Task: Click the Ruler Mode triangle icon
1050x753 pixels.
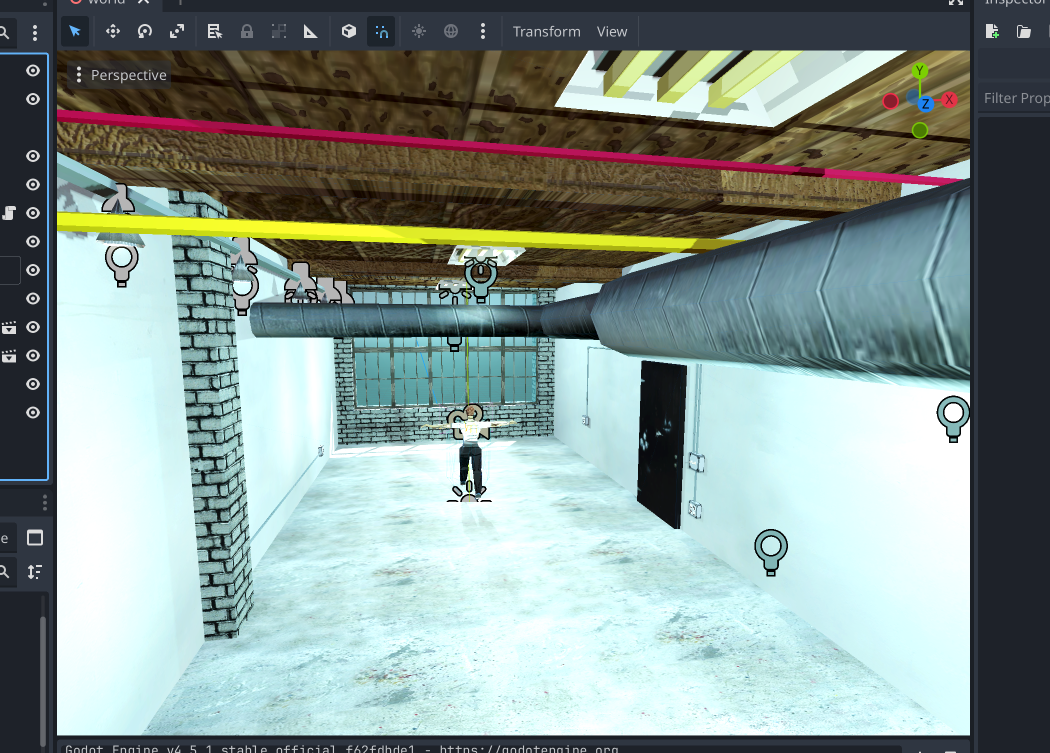Action: pyautogui.click(x=311, y=32)
